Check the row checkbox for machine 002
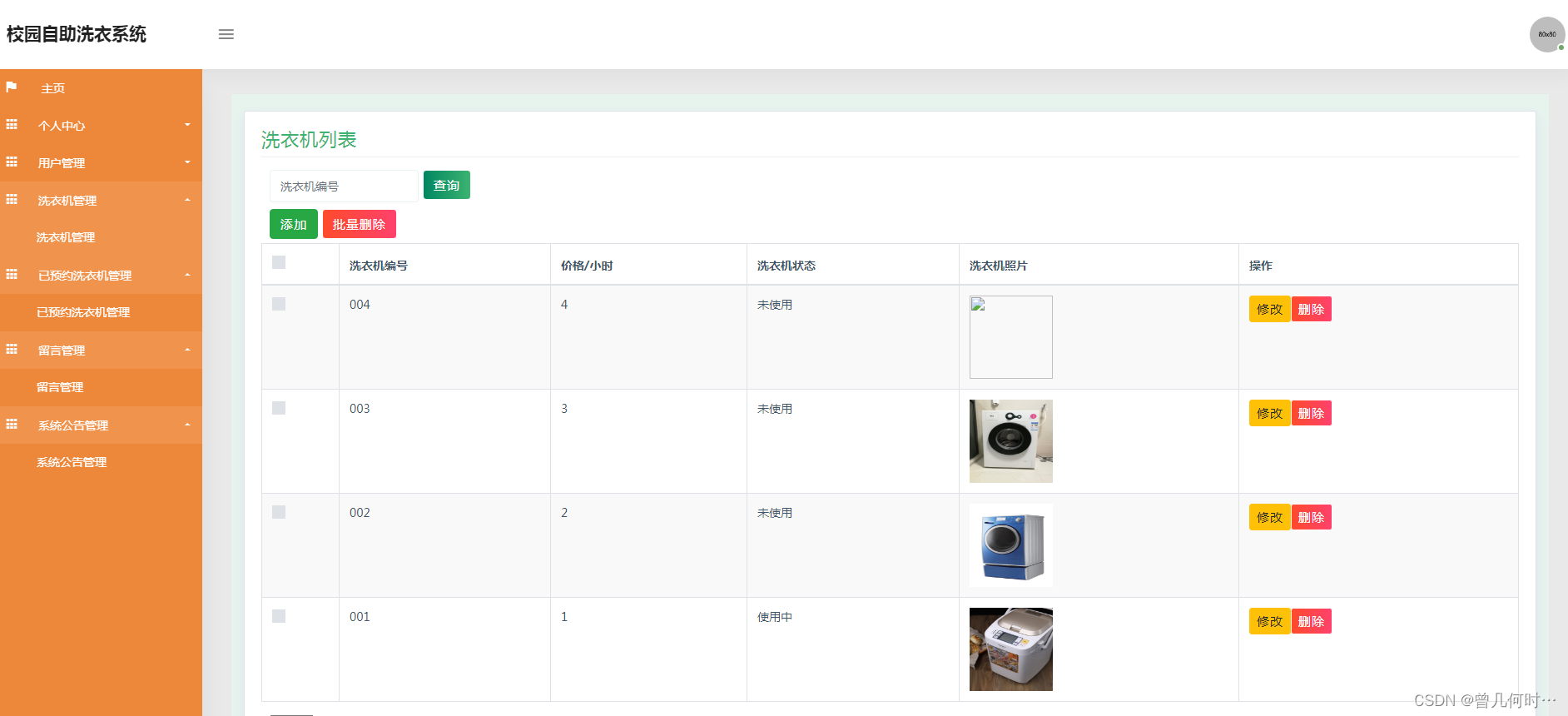The image size is (1568, 716). pos(279,512)
